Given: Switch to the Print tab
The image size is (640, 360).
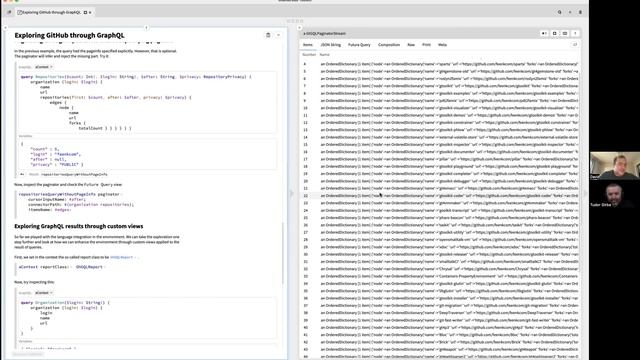Looking at the screenshot, I should coord(427,45).
